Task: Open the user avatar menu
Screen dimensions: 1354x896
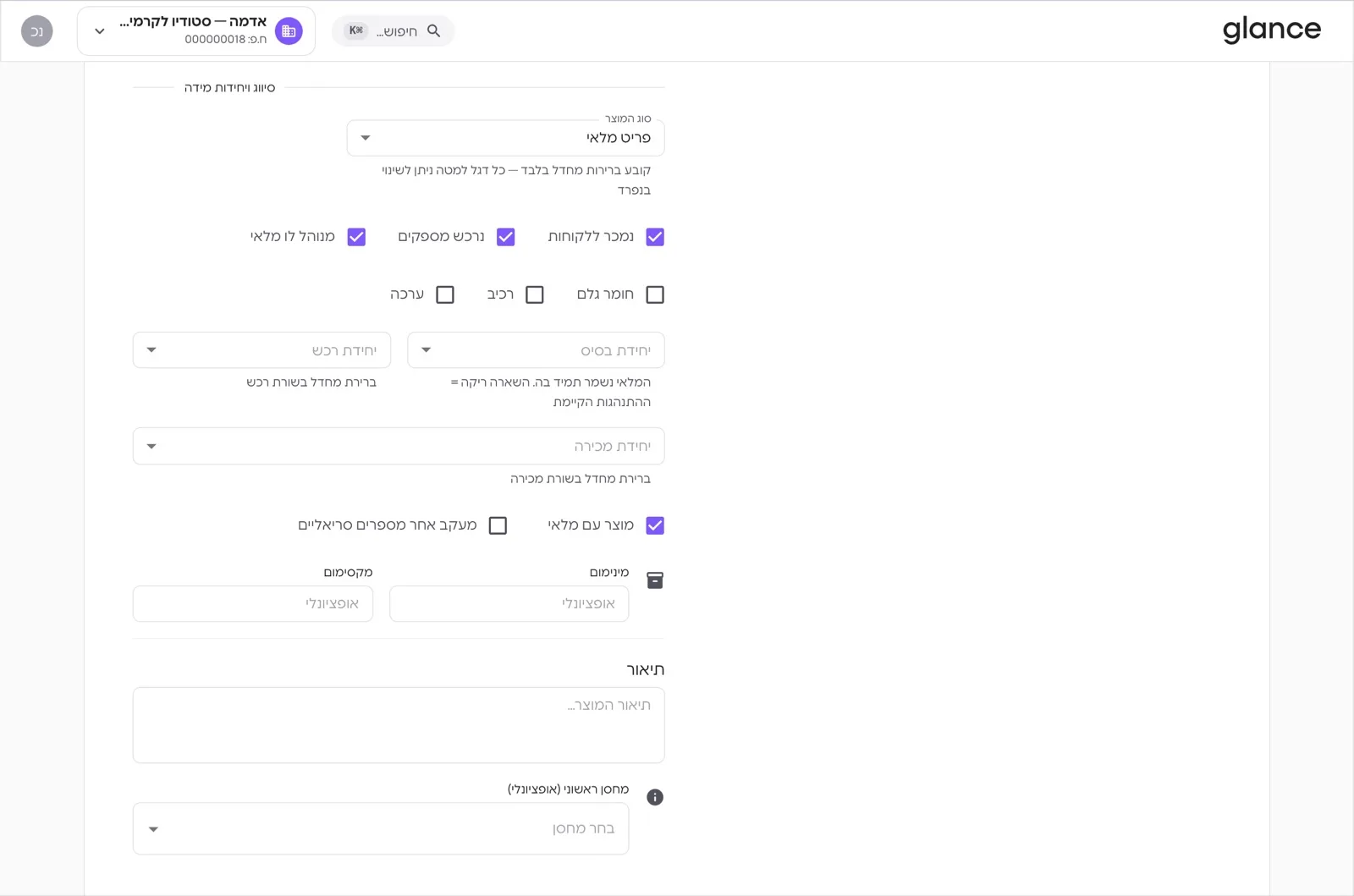Action: click(x=37, y=31)
